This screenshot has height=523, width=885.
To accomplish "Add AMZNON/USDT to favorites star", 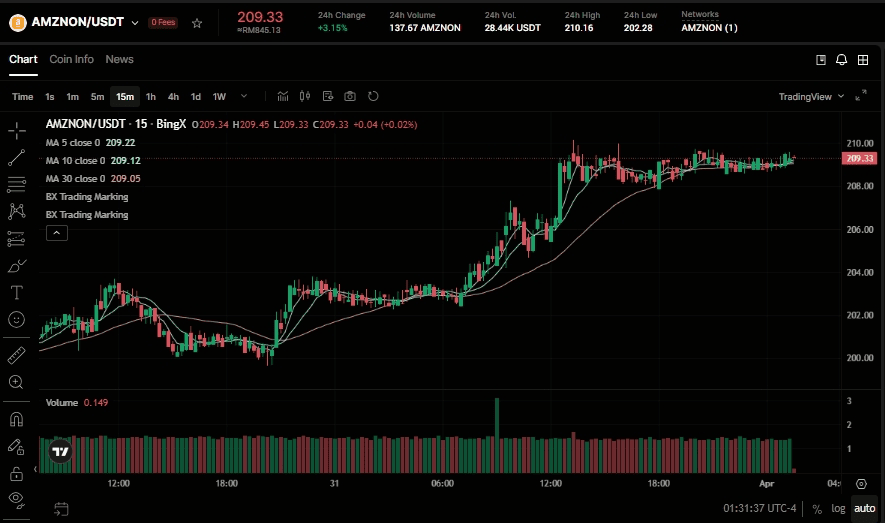I will (x=197, y=22).
